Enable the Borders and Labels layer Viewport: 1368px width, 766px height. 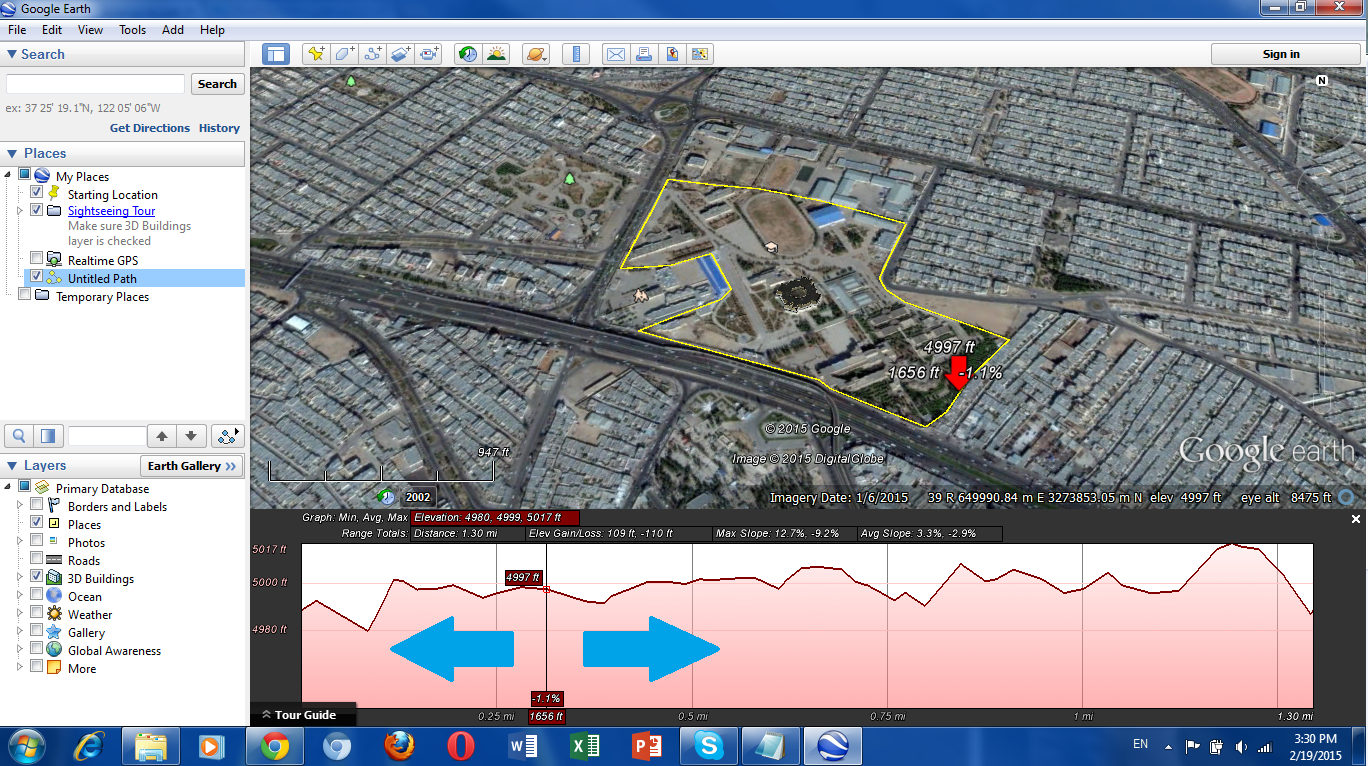click(x=37, y=506)
